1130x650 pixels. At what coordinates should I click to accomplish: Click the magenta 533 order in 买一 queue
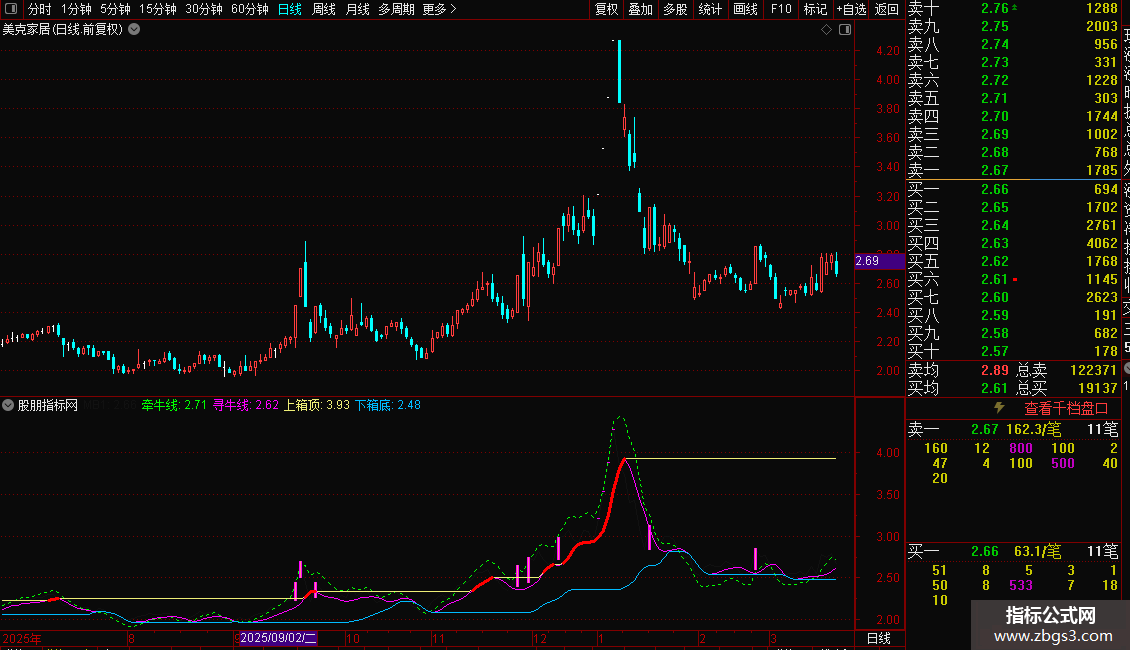coord(1020,585)
